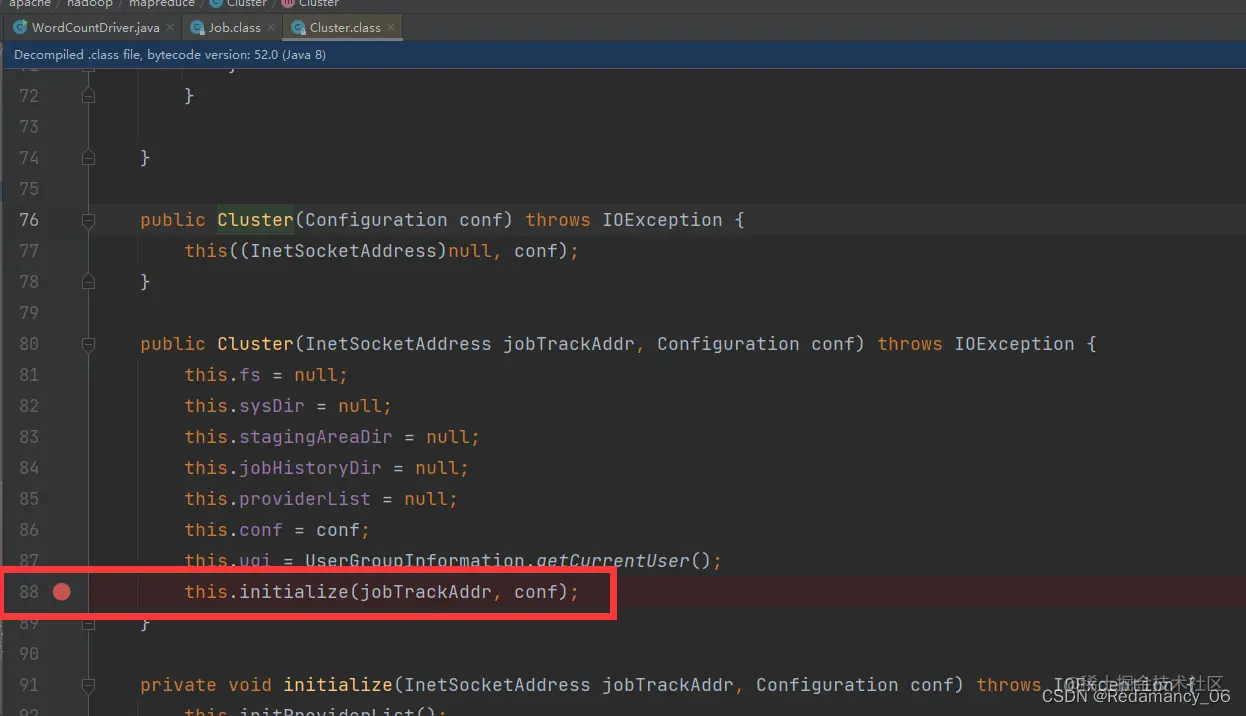Select the Cluster.class editor tab

344,28
